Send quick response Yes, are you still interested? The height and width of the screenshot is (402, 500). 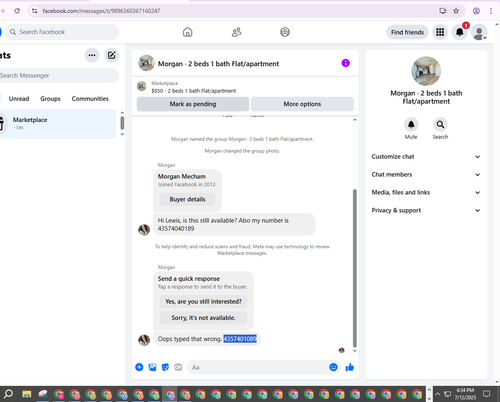point(203,302)
